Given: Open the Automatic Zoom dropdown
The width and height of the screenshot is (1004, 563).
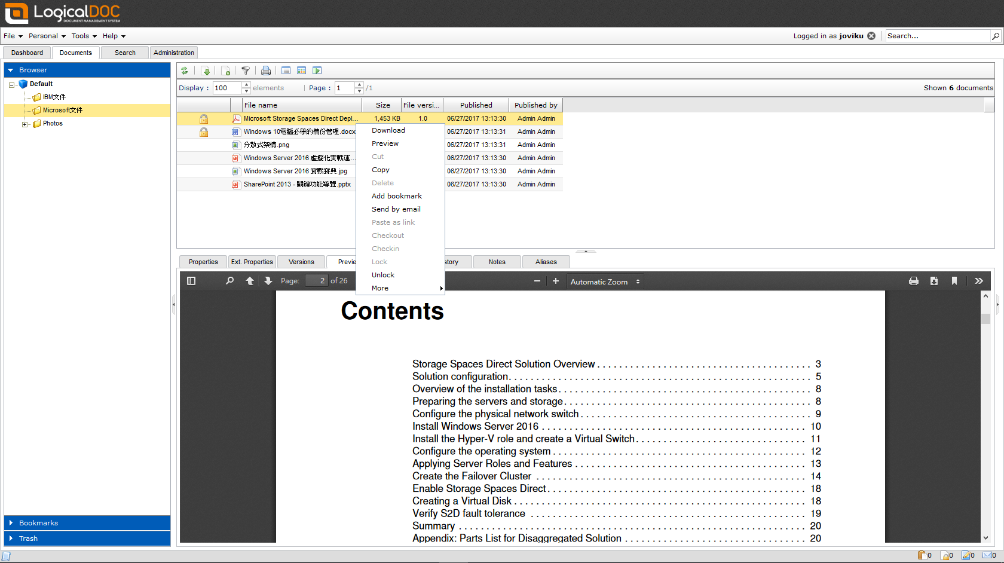Looking at the screenshot, I should pyautogui.click(x=605, y=282).
